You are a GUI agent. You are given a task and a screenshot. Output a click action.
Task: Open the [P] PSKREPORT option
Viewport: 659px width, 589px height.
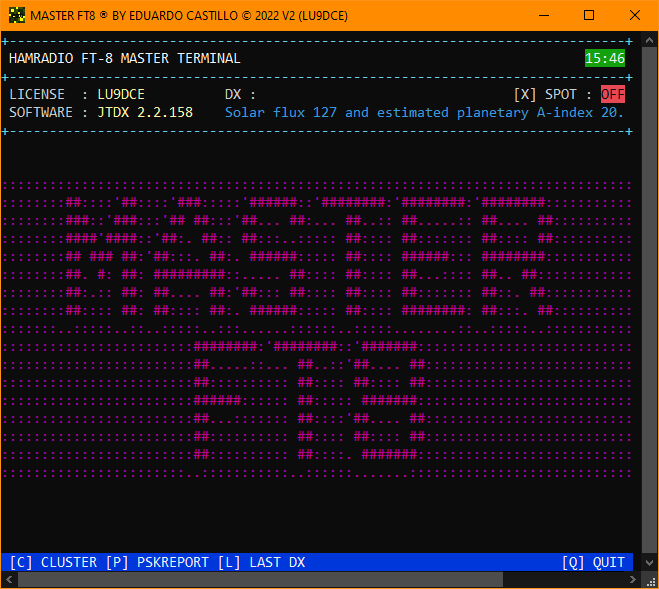(x=157, y=562)
